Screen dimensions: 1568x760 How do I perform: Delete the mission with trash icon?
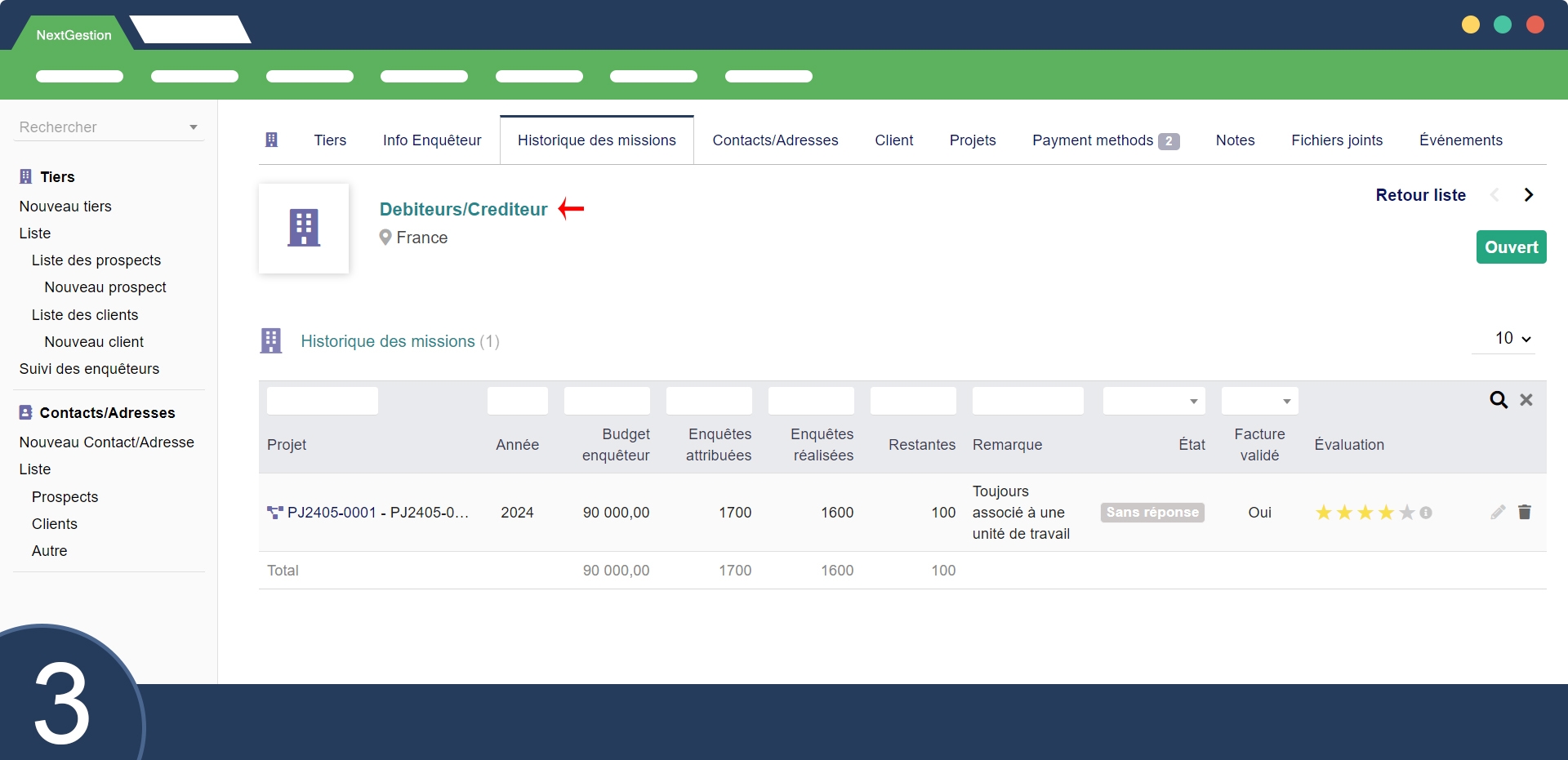[x=1524, y=512]
